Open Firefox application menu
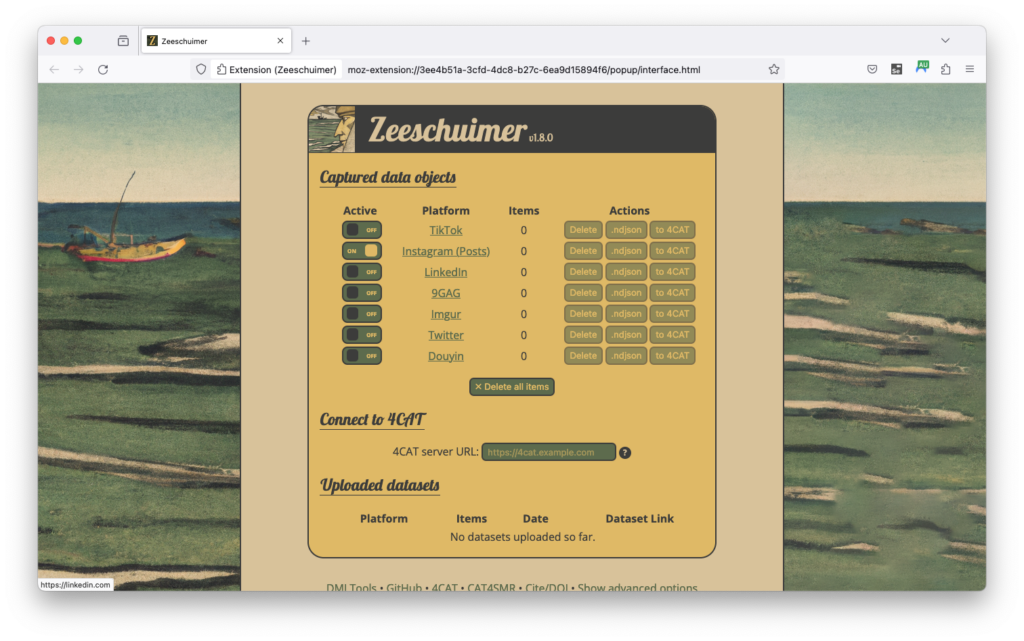1024x641 pixels. (969, 69)
